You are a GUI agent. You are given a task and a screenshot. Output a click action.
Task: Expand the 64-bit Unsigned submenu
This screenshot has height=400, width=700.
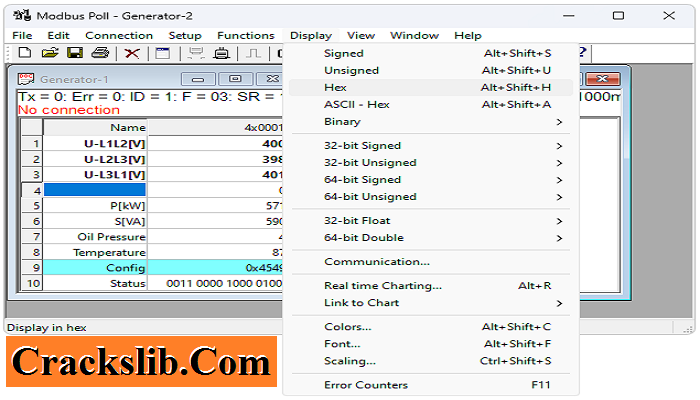click(x=431, y=197)
